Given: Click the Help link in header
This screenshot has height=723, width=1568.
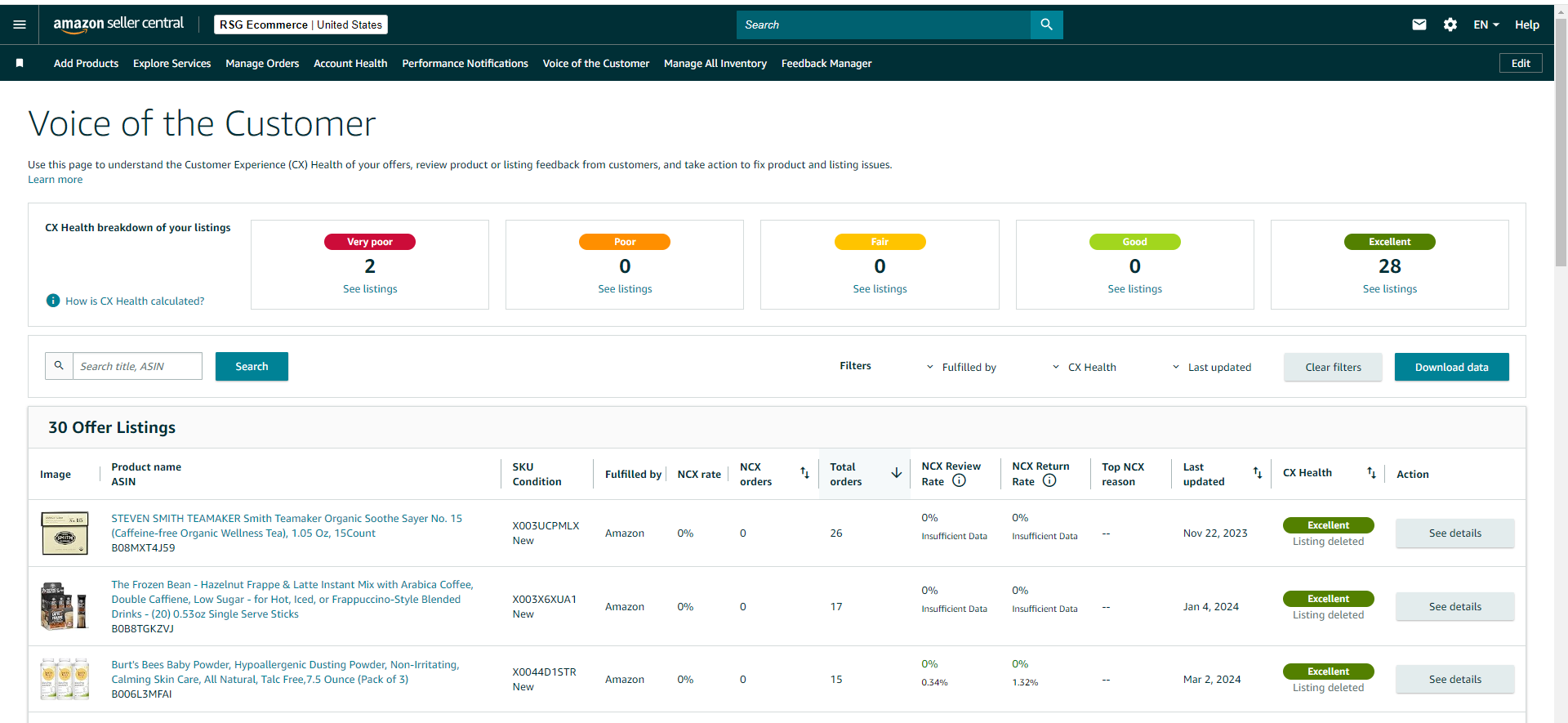Looking at the screenshot, I should point(1527,25).
